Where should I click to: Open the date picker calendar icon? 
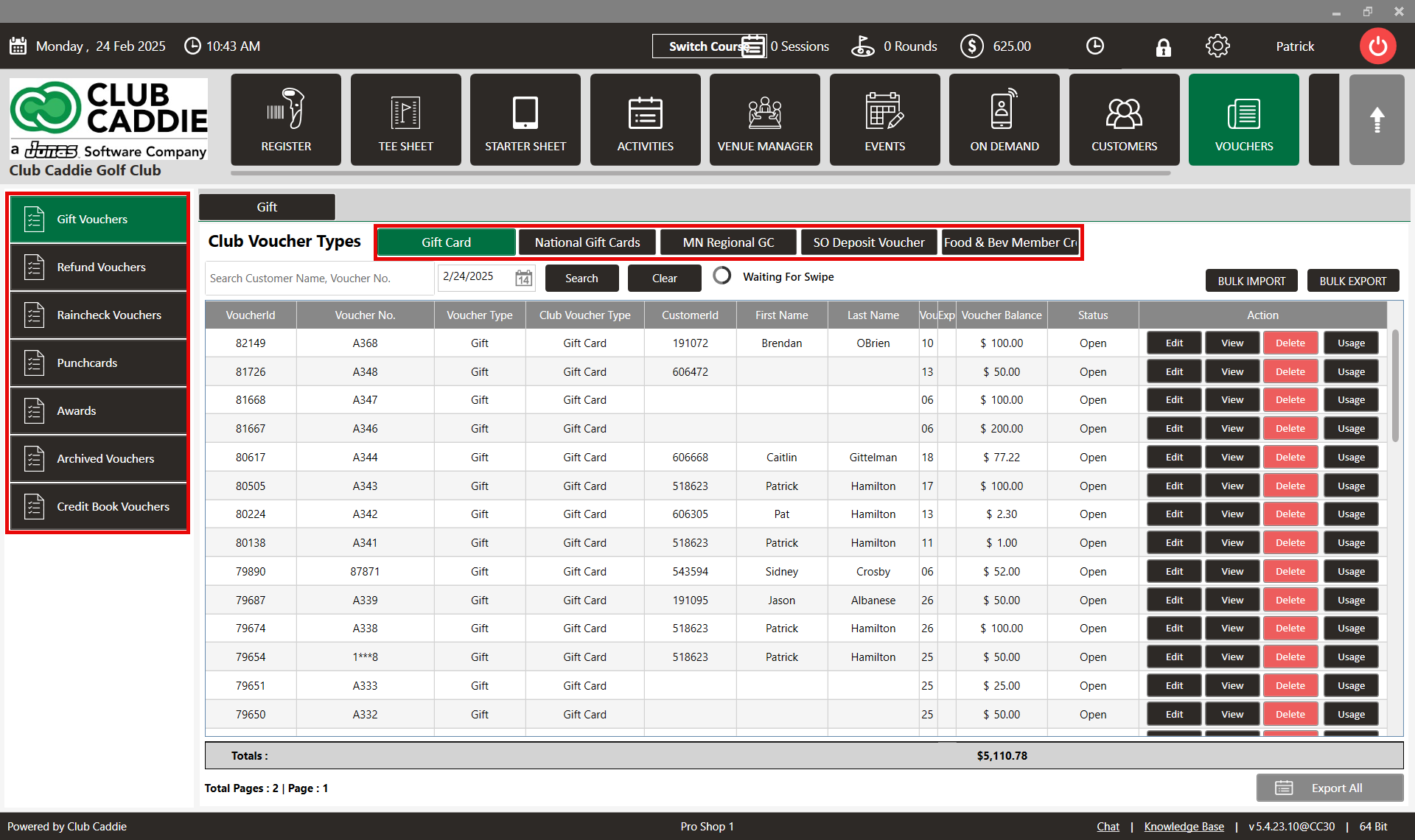pyautogui.click(x=523, y=279)
